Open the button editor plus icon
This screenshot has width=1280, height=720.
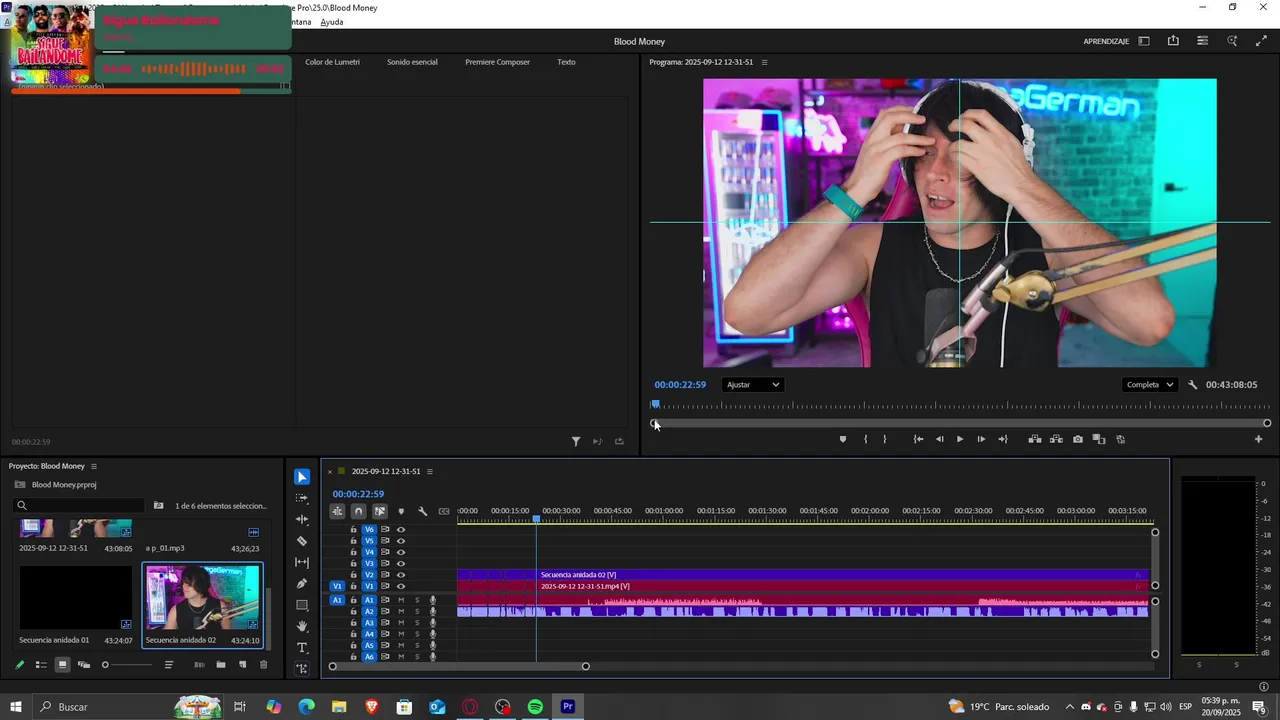pos(1259,439)
